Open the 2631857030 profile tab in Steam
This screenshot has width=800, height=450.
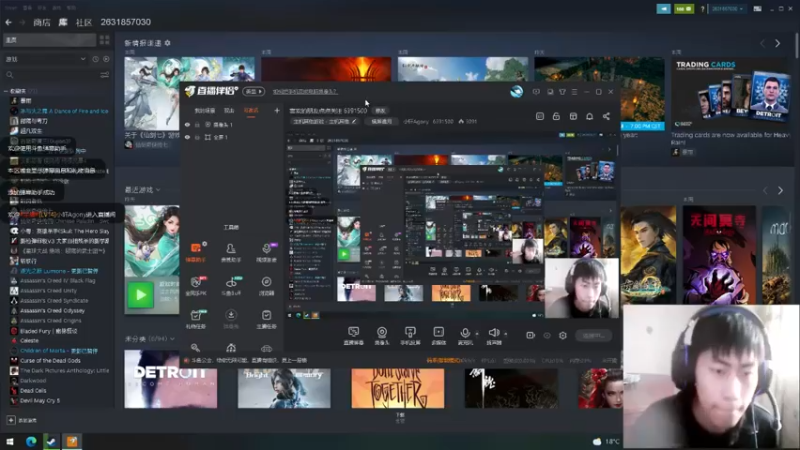(126, 22)
